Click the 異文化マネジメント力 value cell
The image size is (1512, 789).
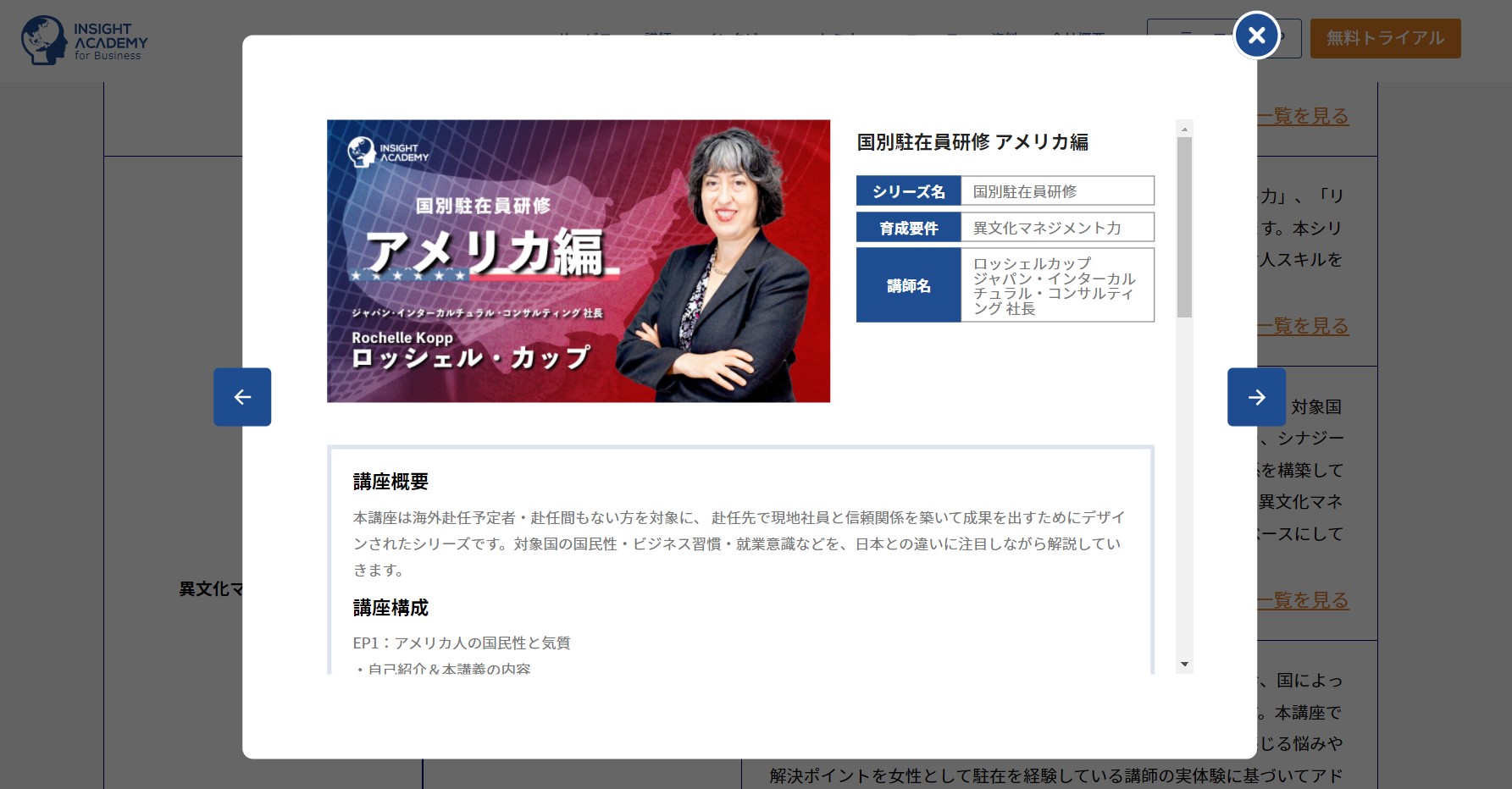pyautogui.click(x=1057, y=228)
